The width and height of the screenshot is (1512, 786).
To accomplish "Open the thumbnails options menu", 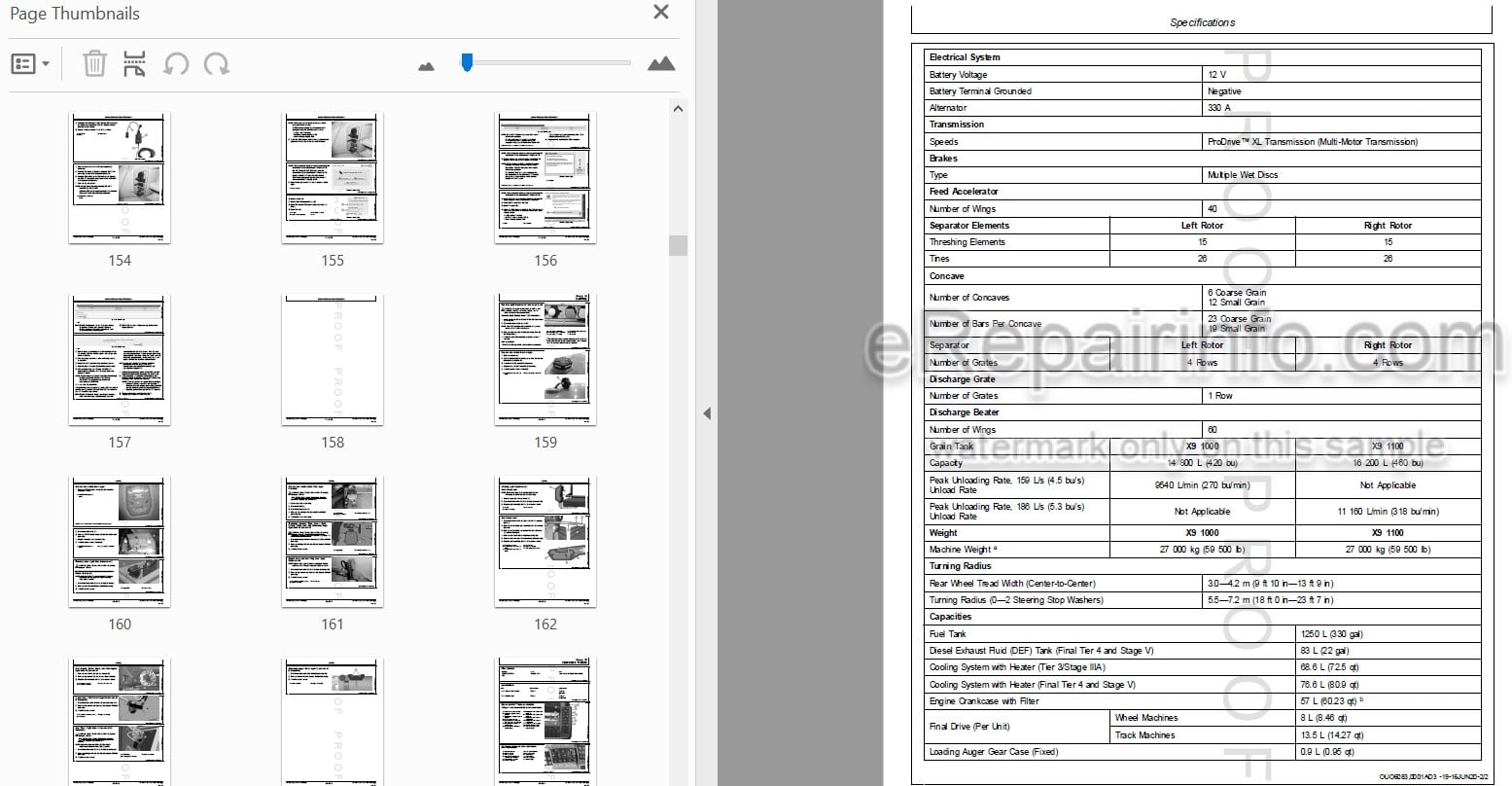I will point(30,64).
